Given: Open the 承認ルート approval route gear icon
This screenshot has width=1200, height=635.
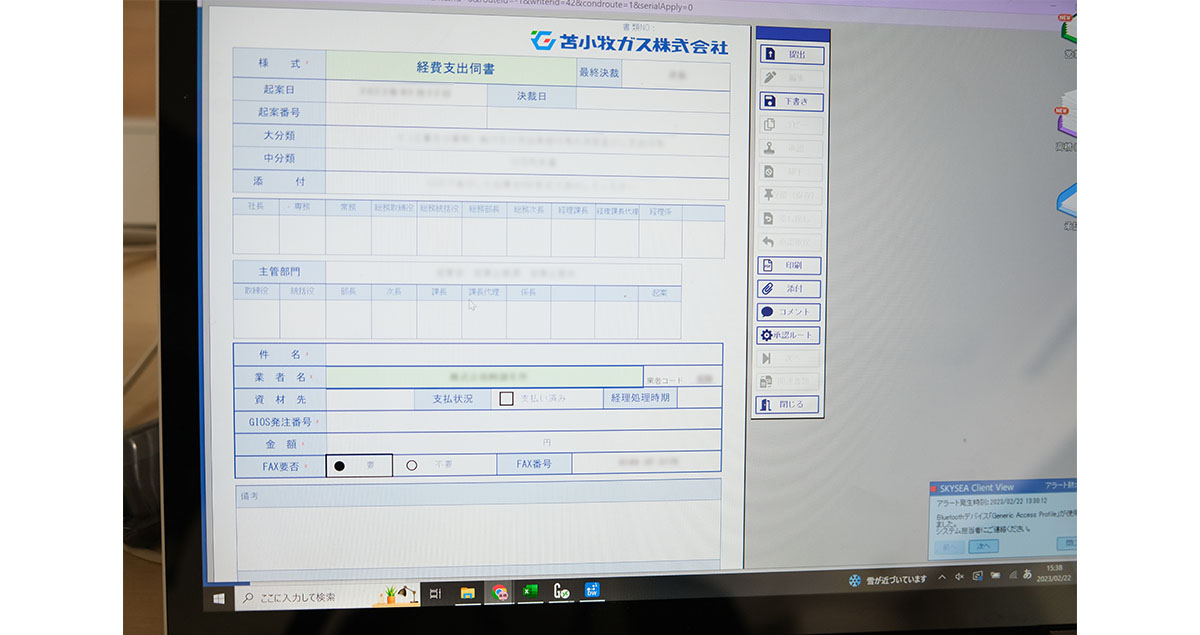Looking at the screenshot, I should [x=789, y=334].
